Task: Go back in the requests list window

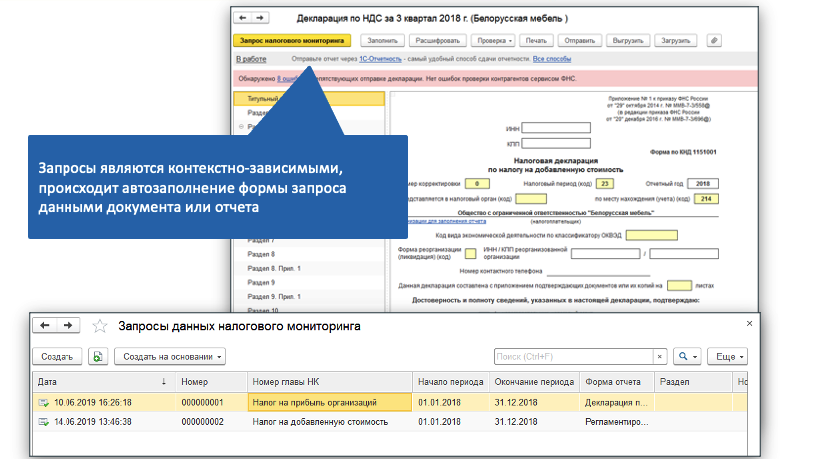Action: pos(45,326)
